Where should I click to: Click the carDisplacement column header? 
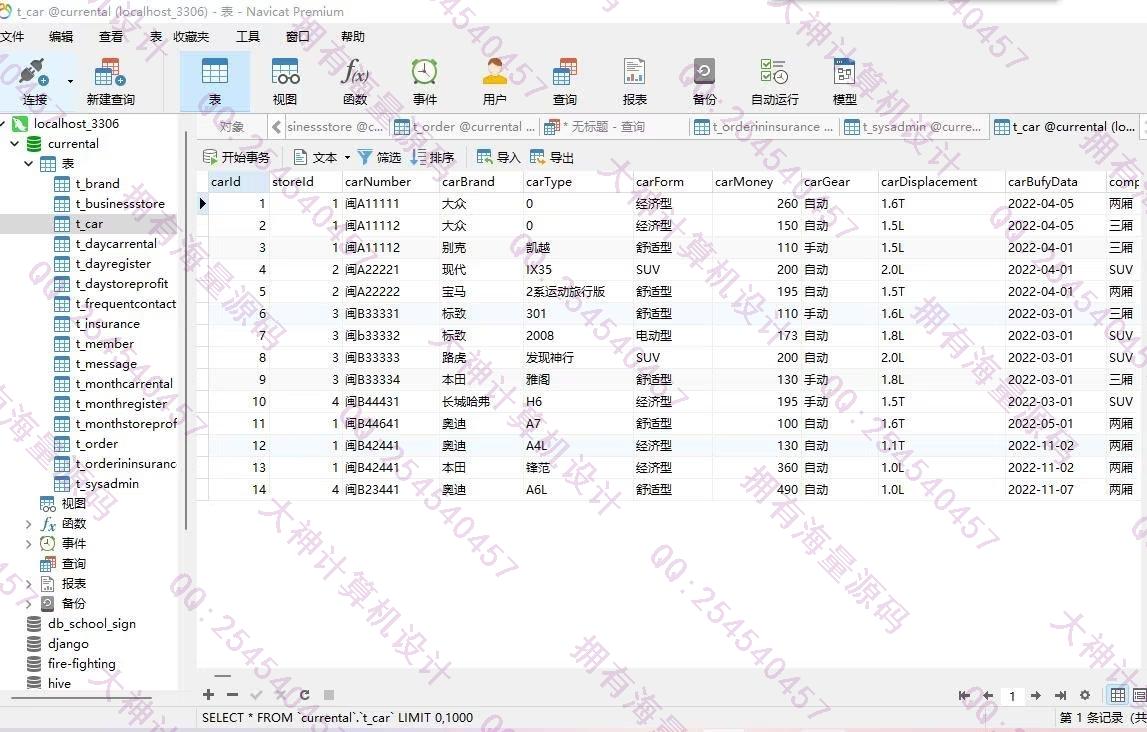[941, 181]
